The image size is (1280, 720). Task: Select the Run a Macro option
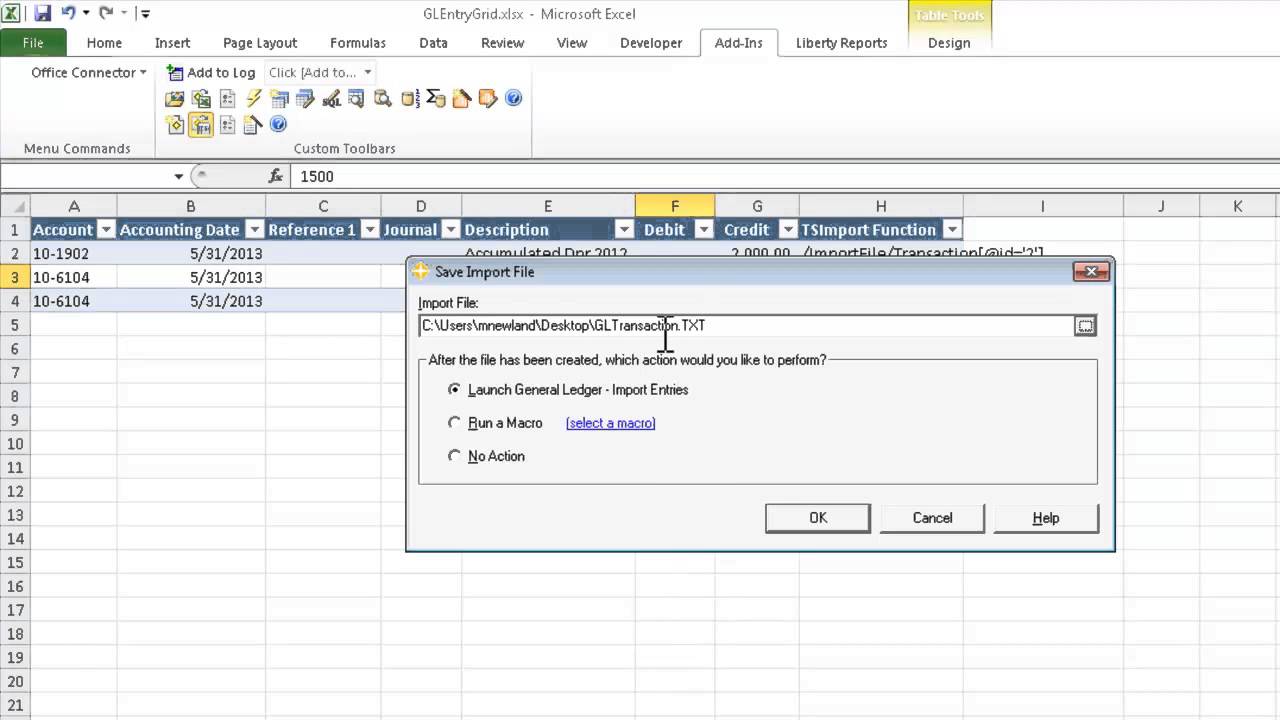tap(455, 423)
